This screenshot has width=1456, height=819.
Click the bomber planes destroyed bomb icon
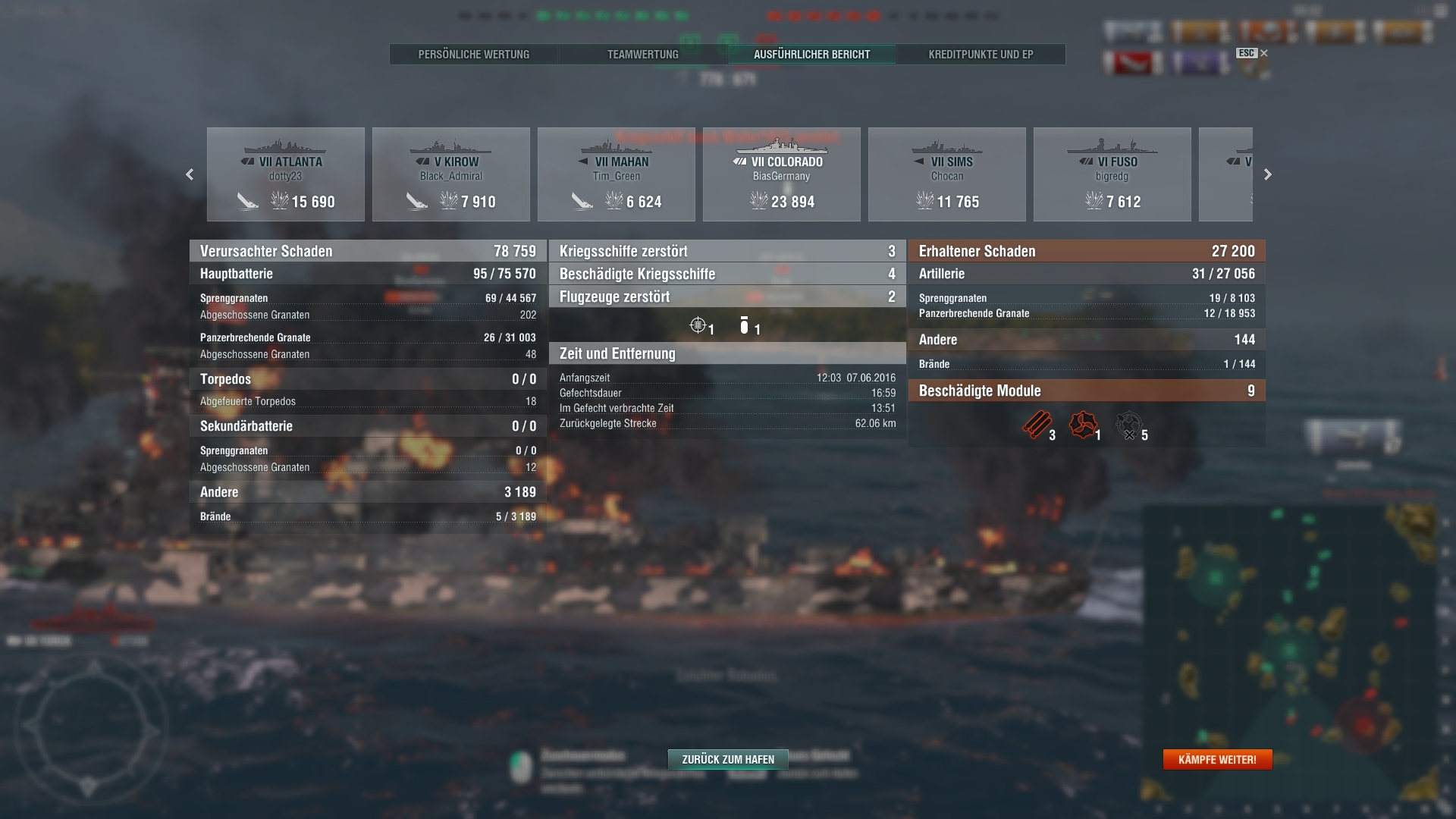pyautogui.click(x=744, y=325)
